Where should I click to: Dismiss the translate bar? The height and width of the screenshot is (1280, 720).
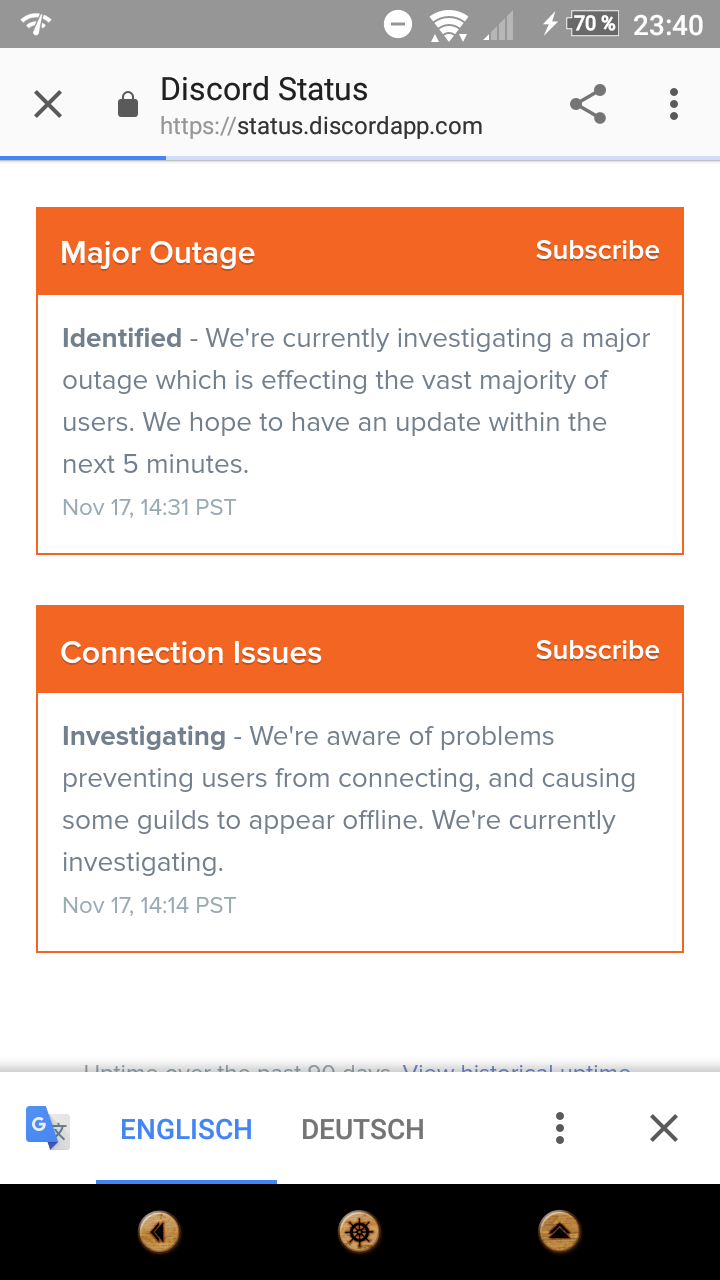pos(664,1128)
